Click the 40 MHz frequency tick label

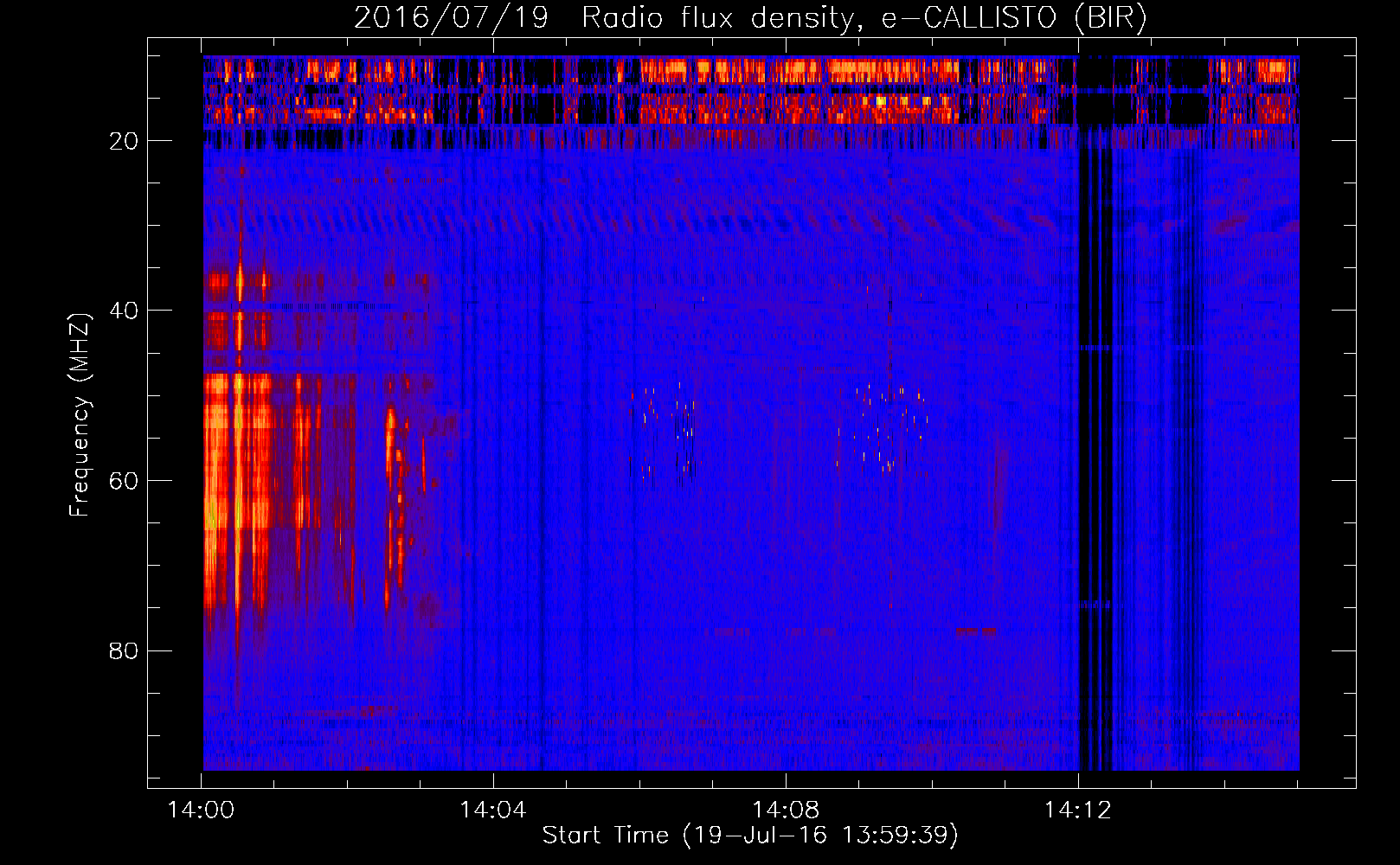coord(124,311)
